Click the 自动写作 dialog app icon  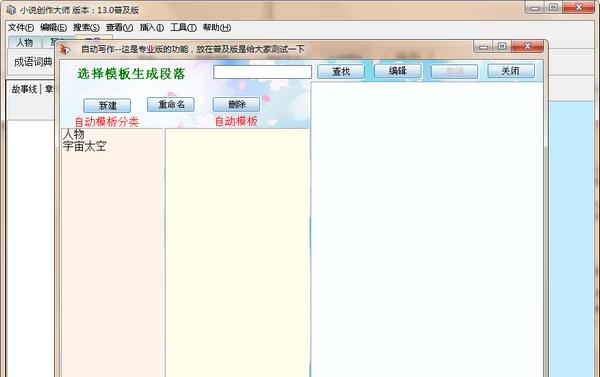click(65, 49)
